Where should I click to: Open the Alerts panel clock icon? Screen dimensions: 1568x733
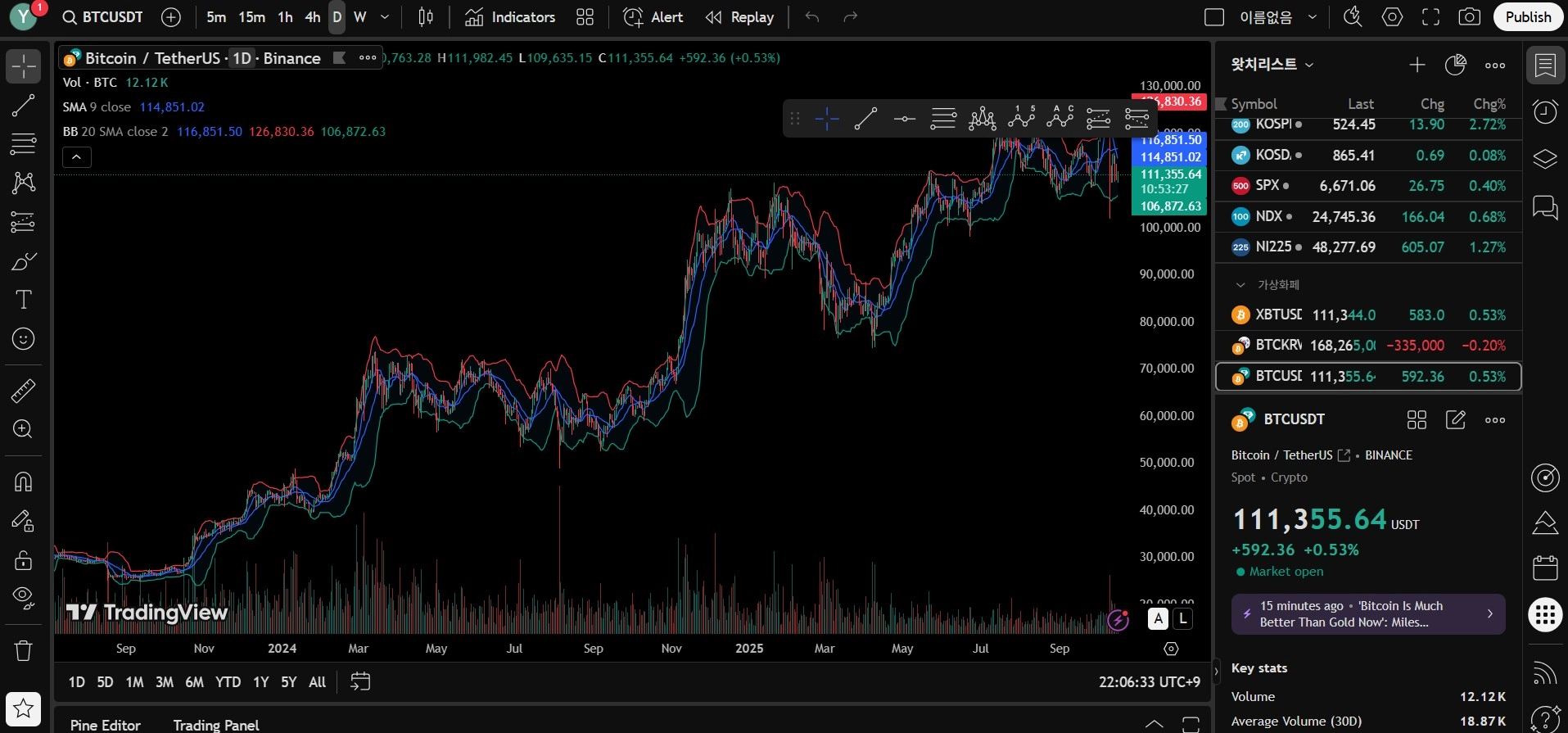tap(1545, 112)
